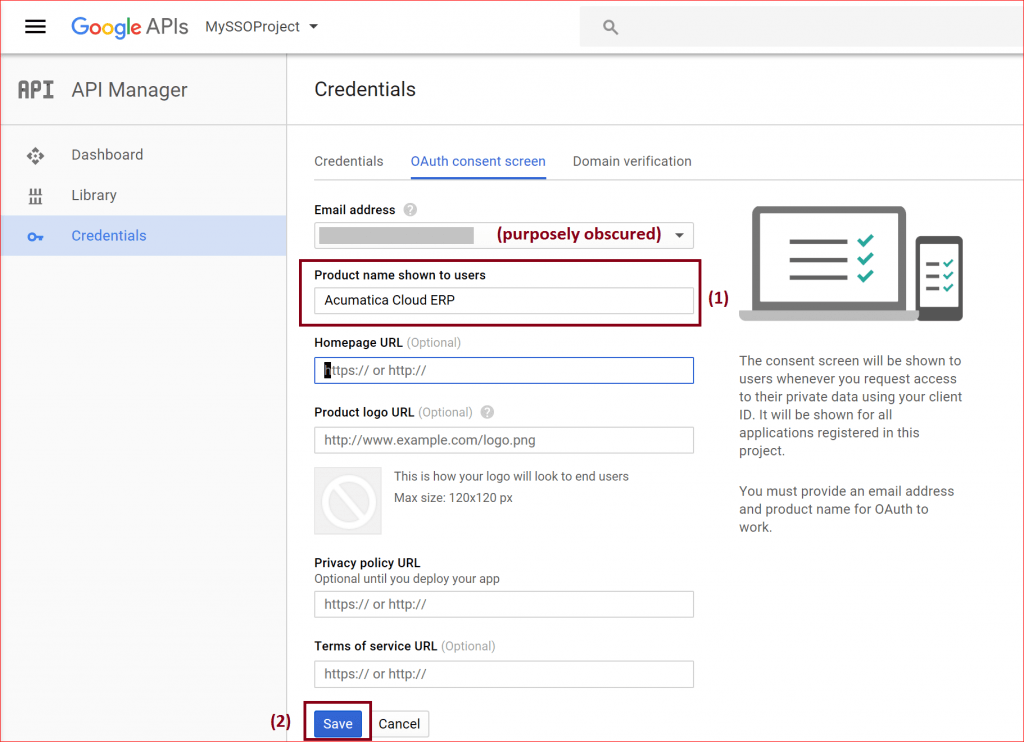1024x742 pixels.
Task: Click the Credentials key icon
Action: click(x=35, y=236)
